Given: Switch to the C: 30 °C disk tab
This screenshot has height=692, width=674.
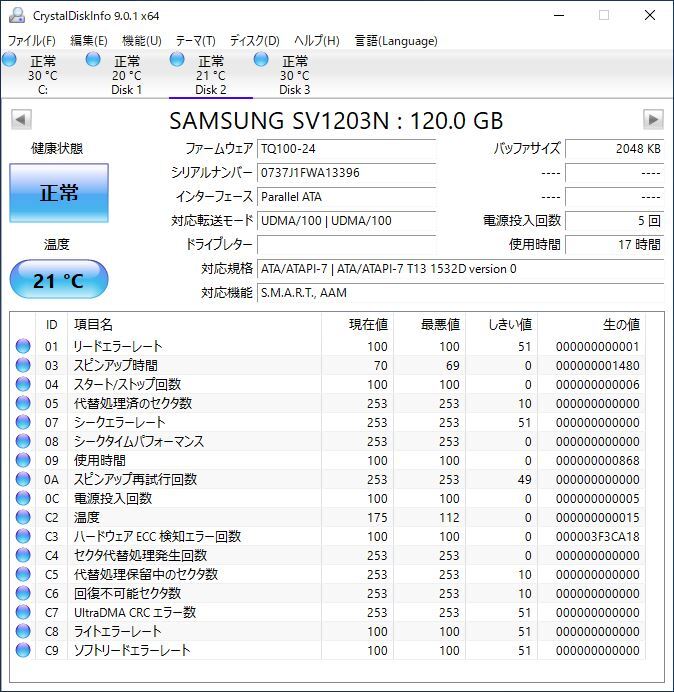Looking at the screenshot, I should coord(43,74).
